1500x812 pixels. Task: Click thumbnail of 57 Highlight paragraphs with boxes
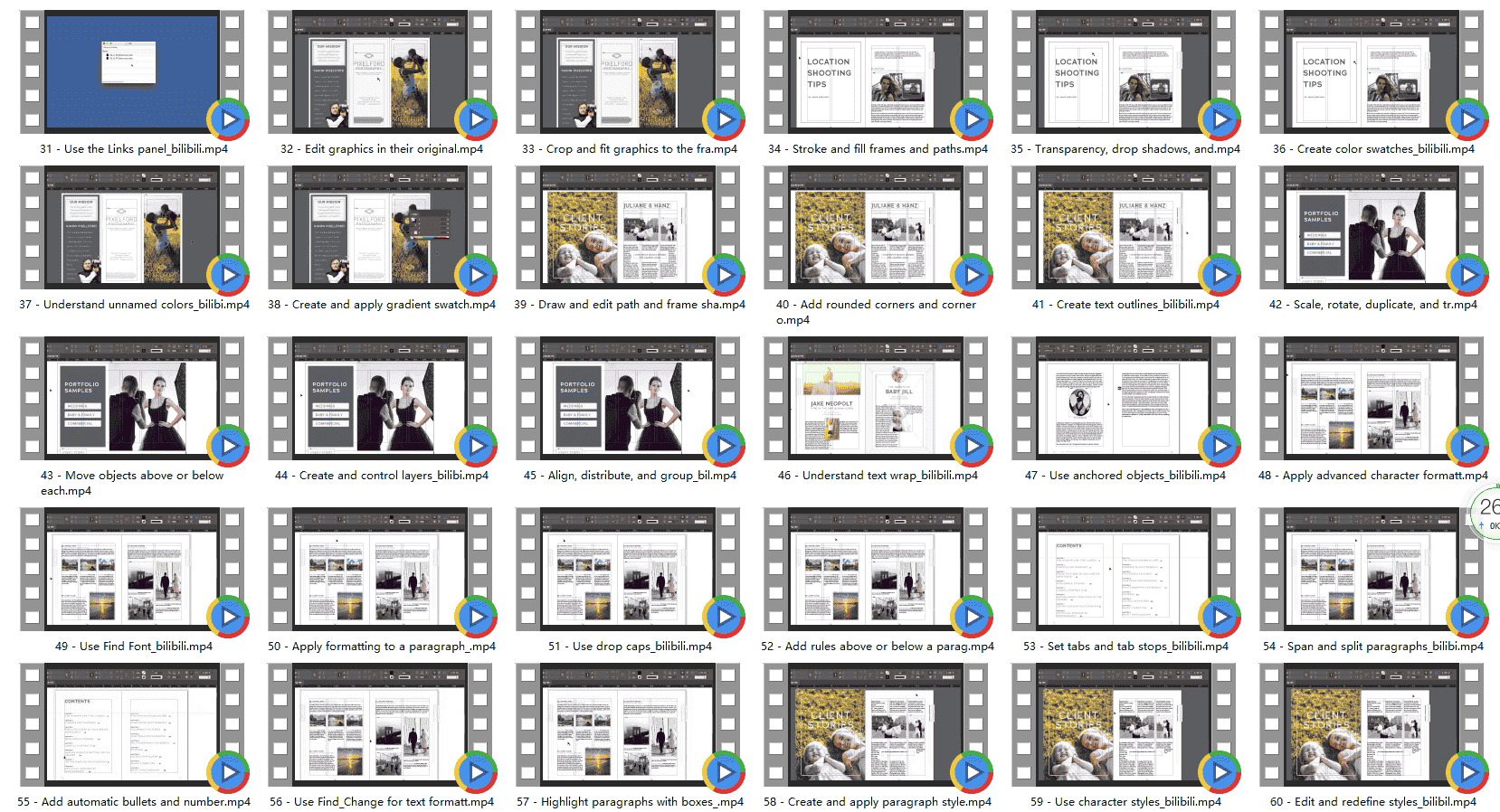pyautogui.click(x=628, y=725)
